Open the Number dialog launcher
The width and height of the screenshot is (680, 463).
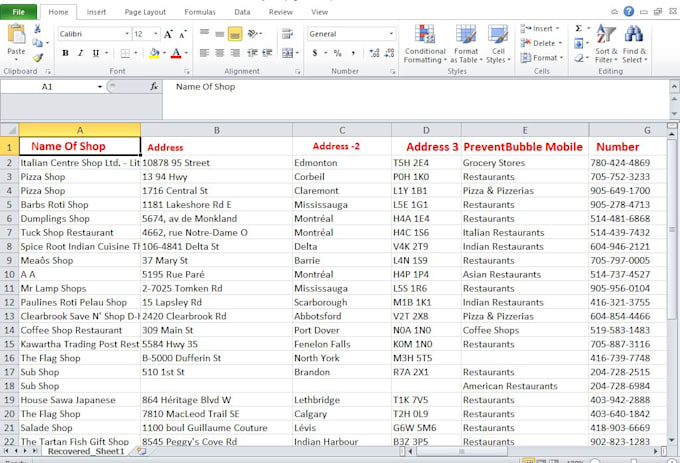pos(392,72)
